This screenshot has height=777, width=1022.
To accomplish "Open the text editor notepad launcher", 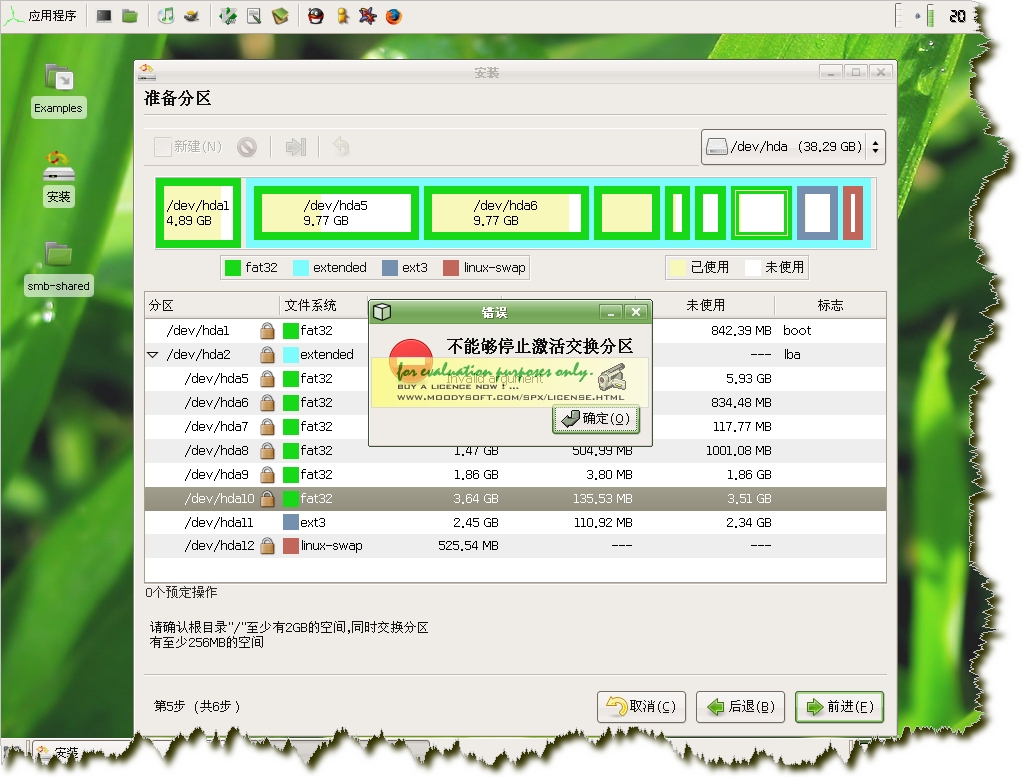I will click(254, 16).
